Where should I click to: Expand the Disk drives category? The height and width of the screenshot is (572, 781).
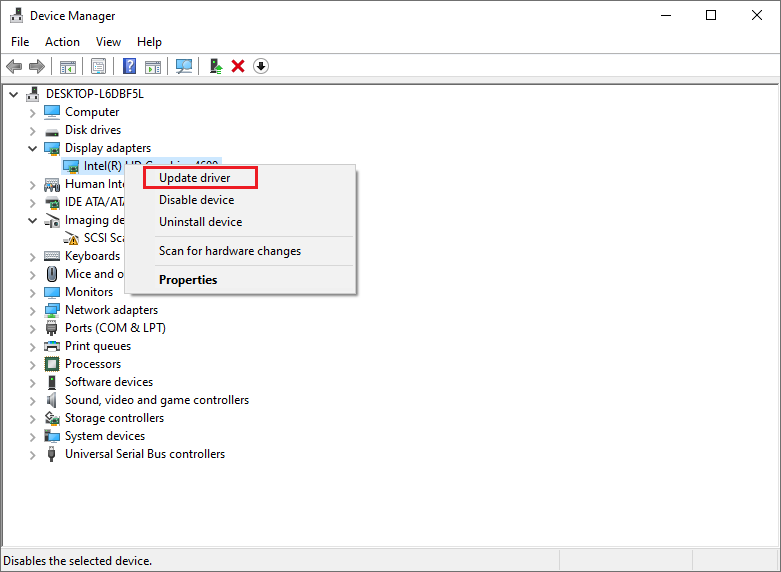(x=32, y=131)
